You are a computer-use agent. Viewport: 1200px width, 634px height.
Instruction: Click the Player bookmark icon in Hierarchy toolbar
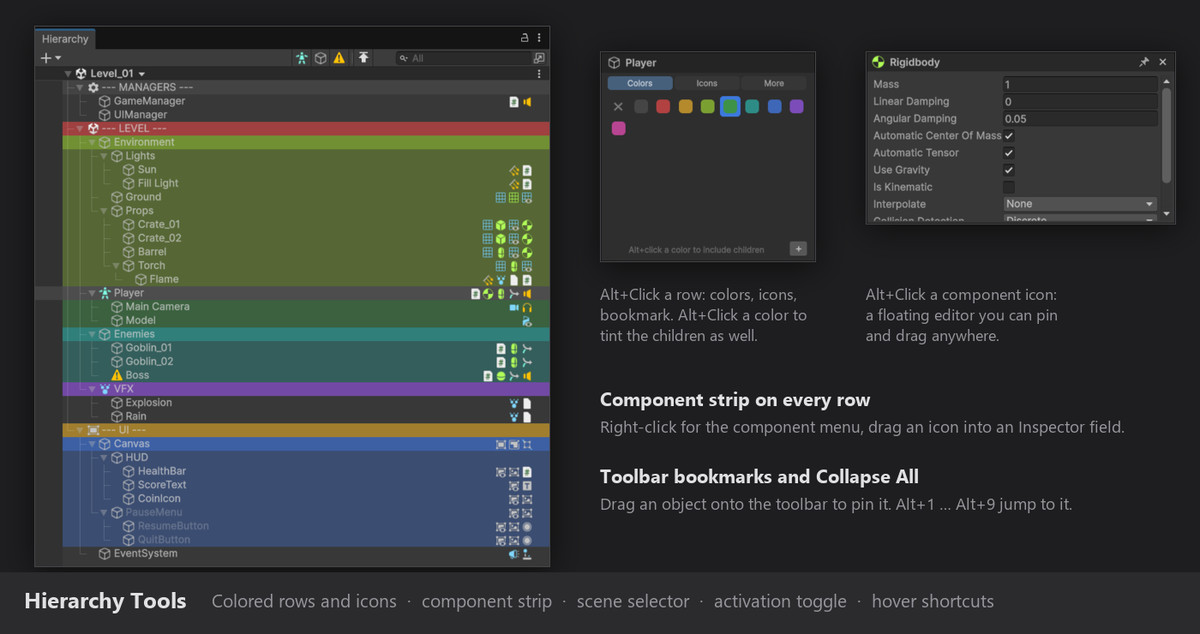point(301,58)
